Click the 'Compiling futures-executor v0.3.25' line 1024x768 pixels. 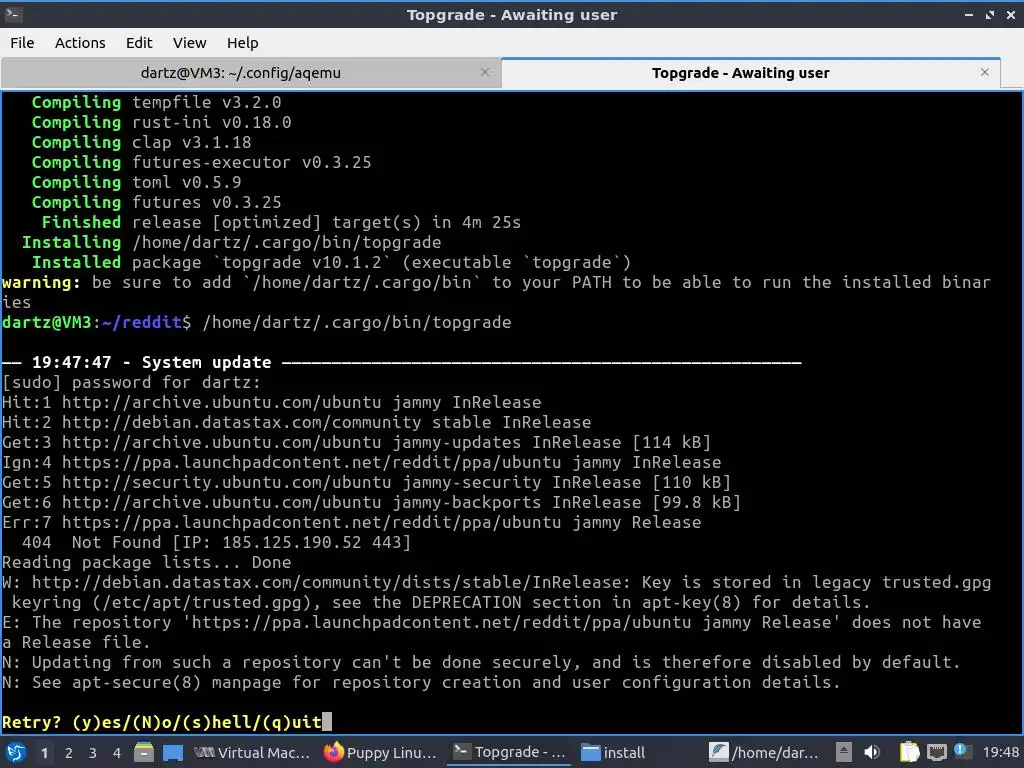[201, 162]
